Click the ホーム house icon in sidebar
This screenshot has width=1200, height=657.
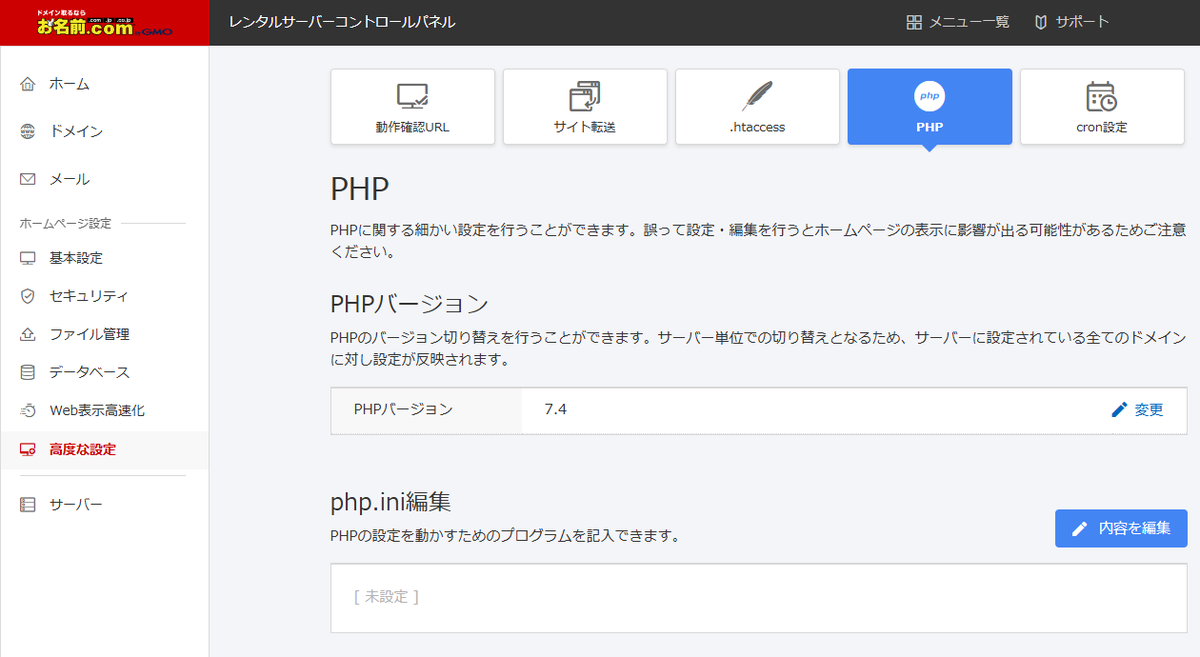click(x=28, y=84)
